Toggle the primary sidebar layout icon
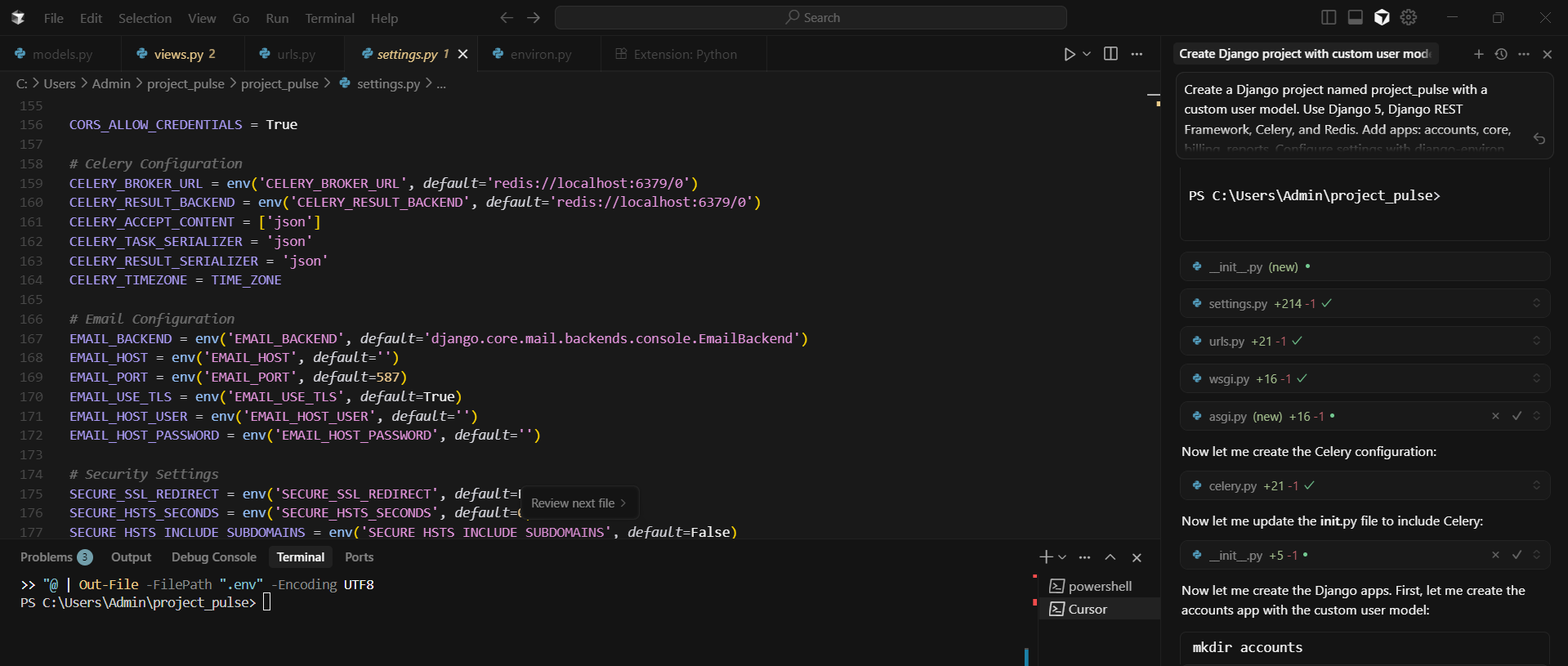The height and width of the screenshot is (666, 1568). pos(1329,17)
